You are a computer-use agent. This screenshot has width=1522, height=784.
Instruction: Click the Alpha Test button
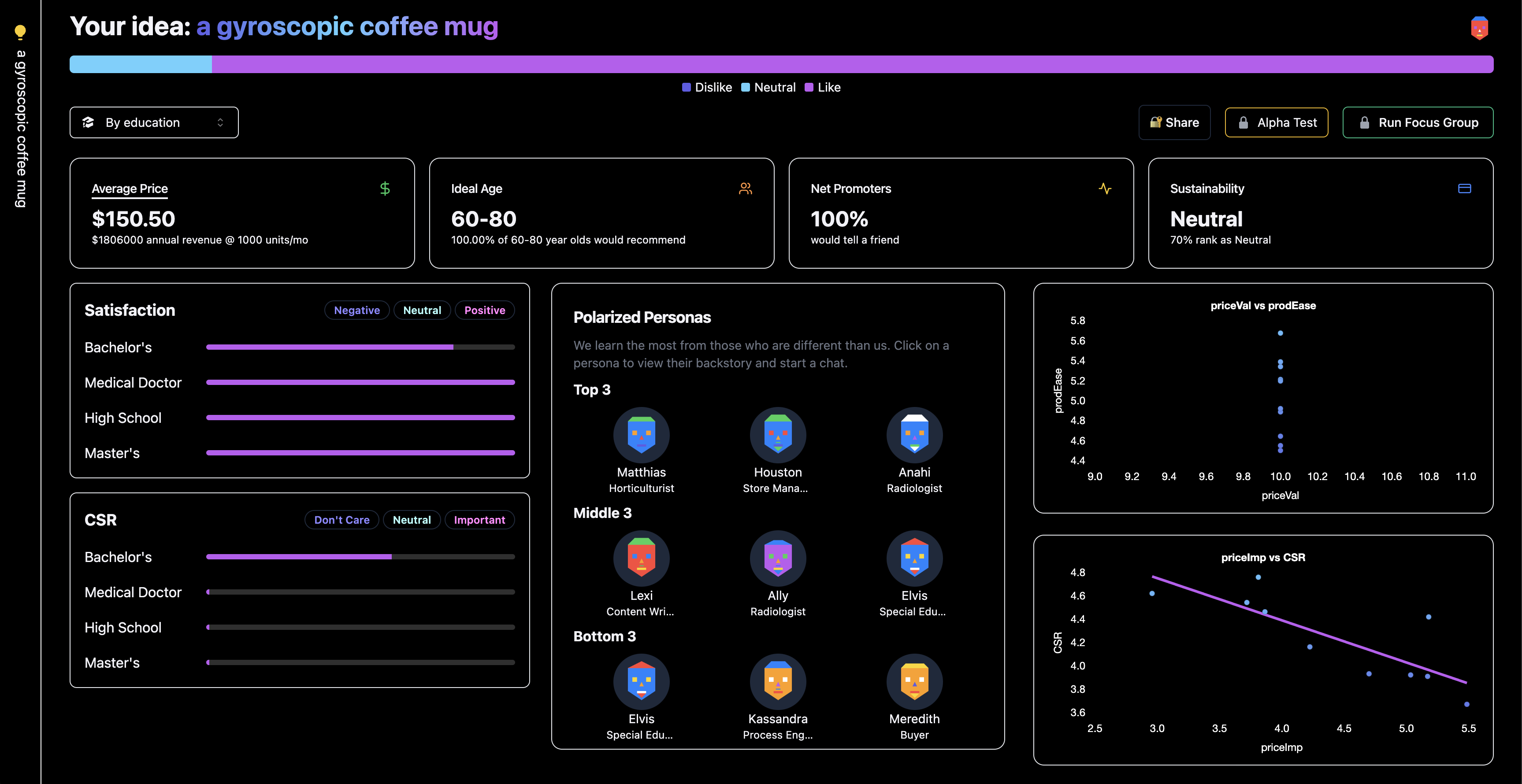(1276, 122)
